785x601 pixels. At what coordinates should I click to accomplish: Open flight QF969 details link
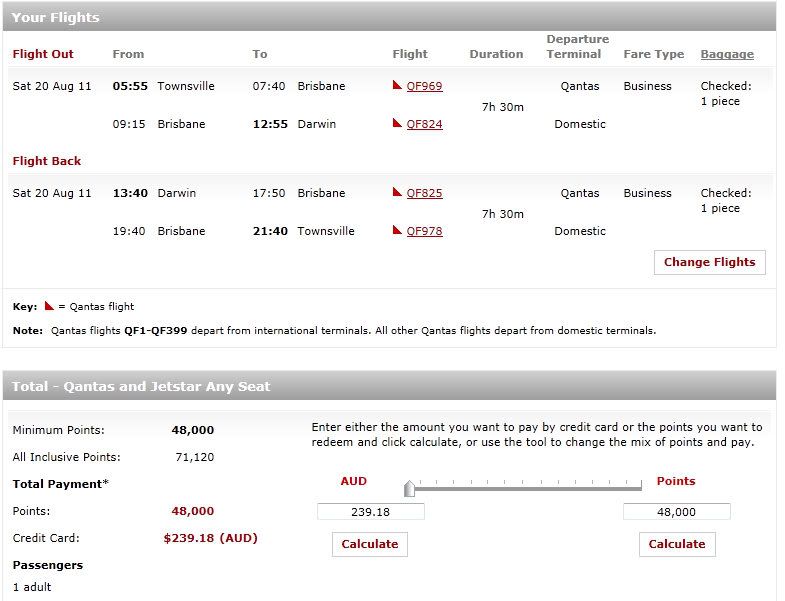[424, 86]
